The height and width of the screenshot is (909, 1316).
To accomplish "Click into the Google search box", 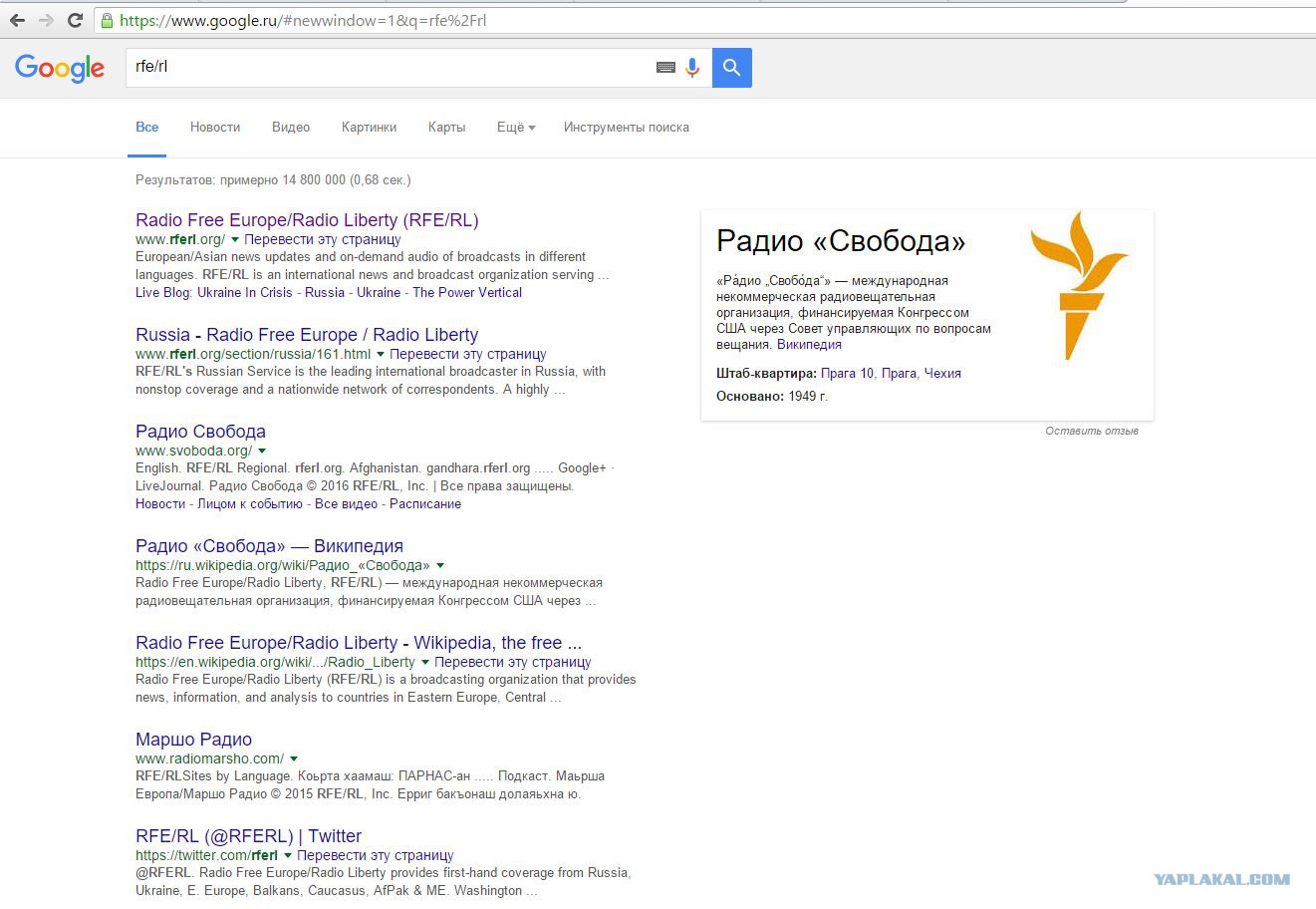I will tap(389, 68).
